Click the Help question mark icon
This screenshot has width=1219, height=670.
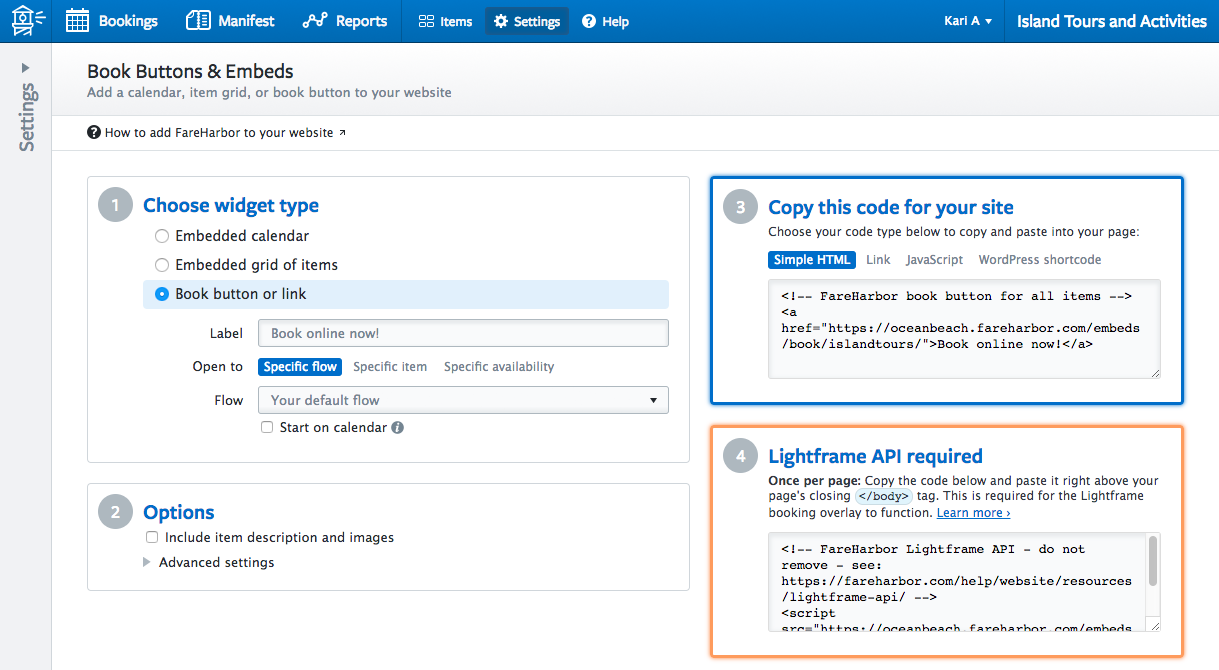589,21
